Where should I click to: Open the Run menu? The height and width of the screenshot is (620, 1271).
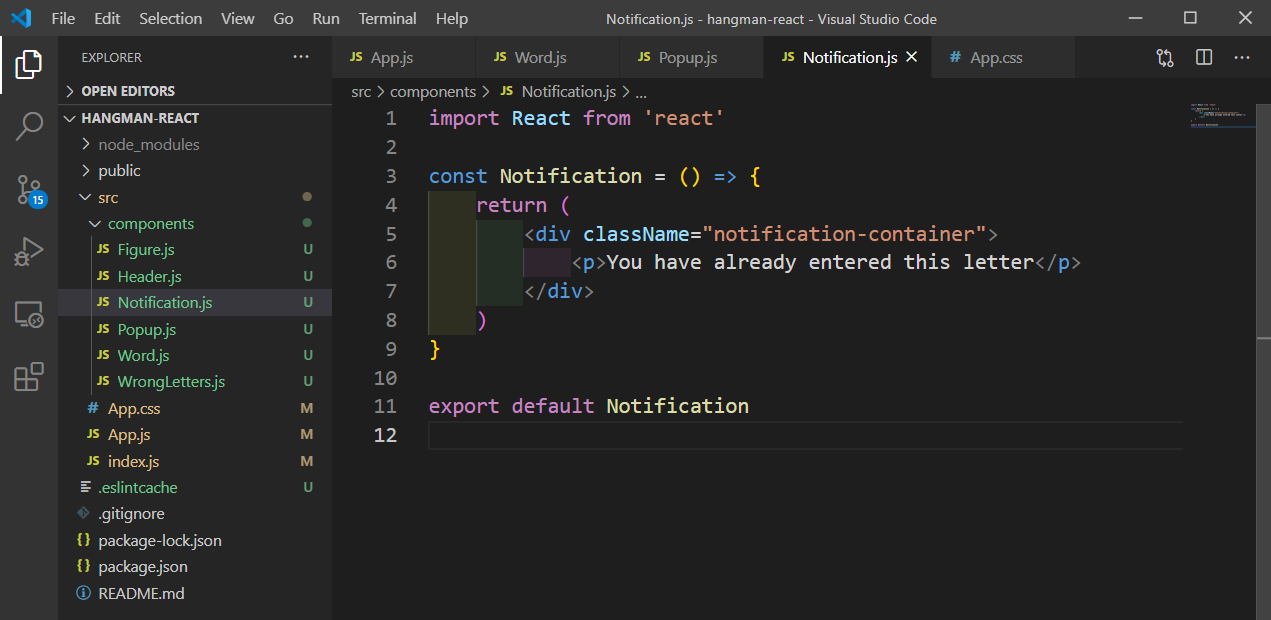click(326, 18)
